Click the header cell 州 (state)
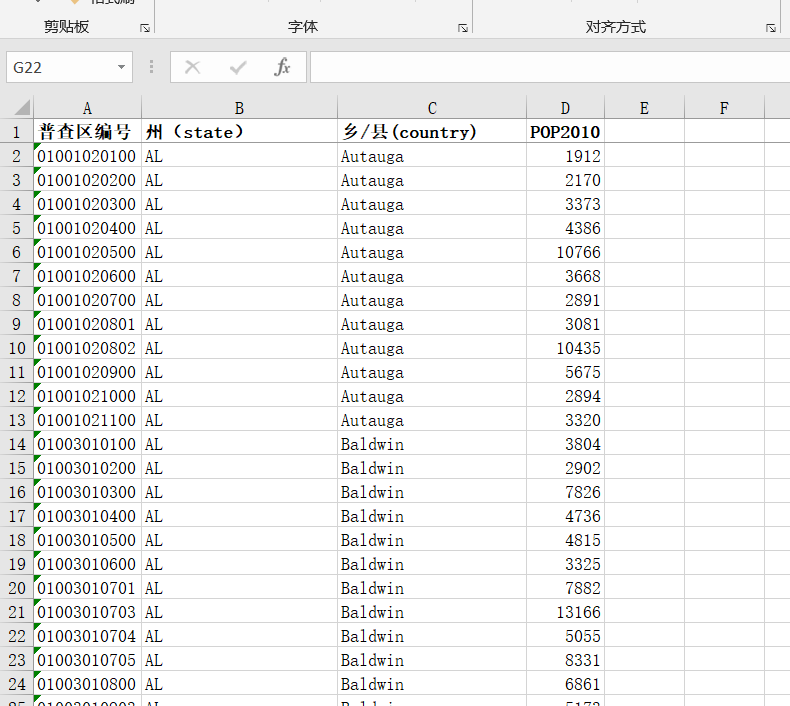Screen dimensions: 790x706 (x=239, y=132)
